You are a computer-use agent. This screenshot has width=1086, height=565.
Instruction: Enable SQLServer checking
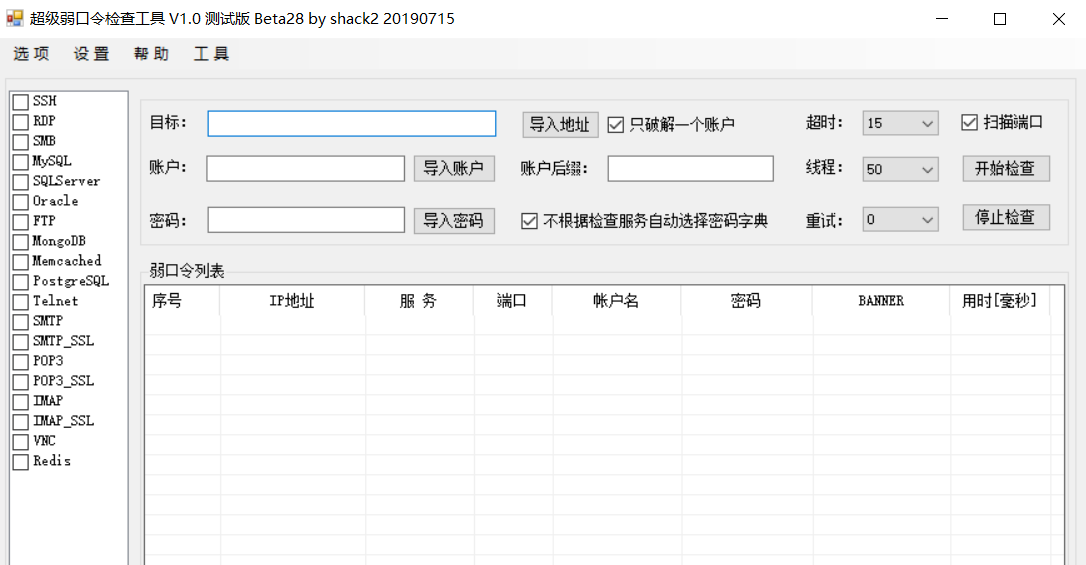21,182
